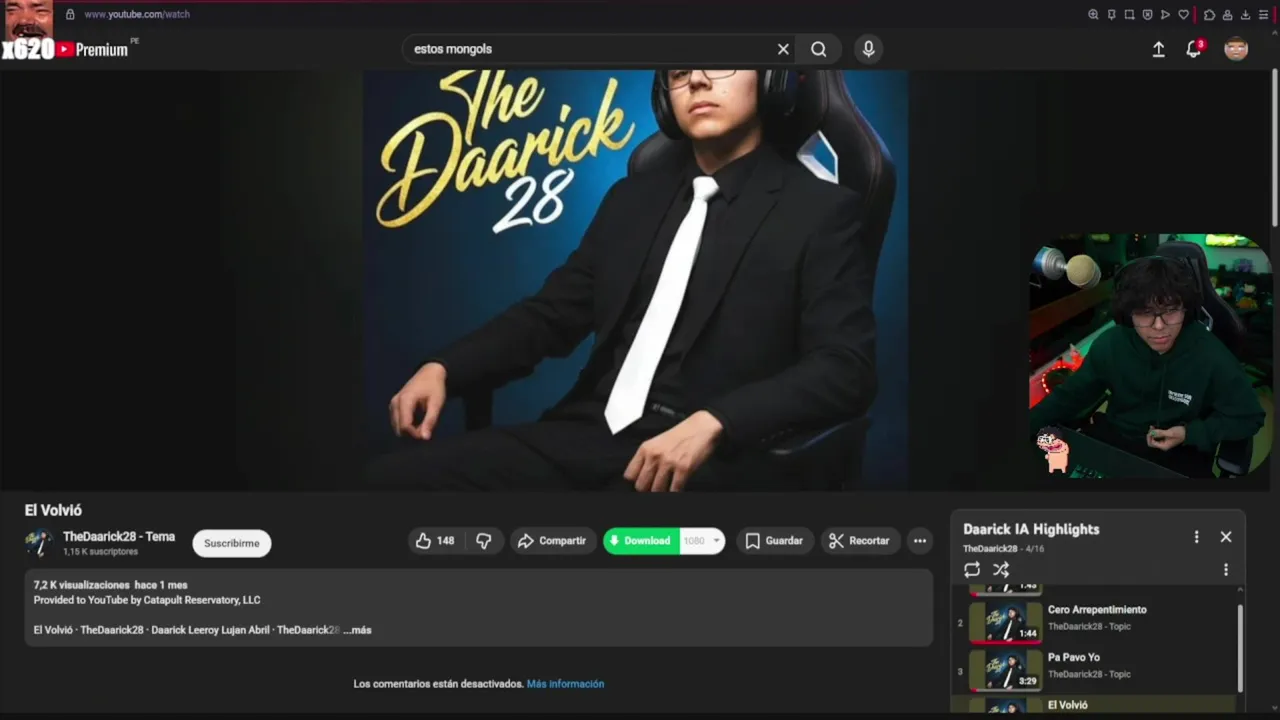Open the menu beside the shuffle row
The height and width of the screenshot is (720, 1280).
pos(1226,570)
